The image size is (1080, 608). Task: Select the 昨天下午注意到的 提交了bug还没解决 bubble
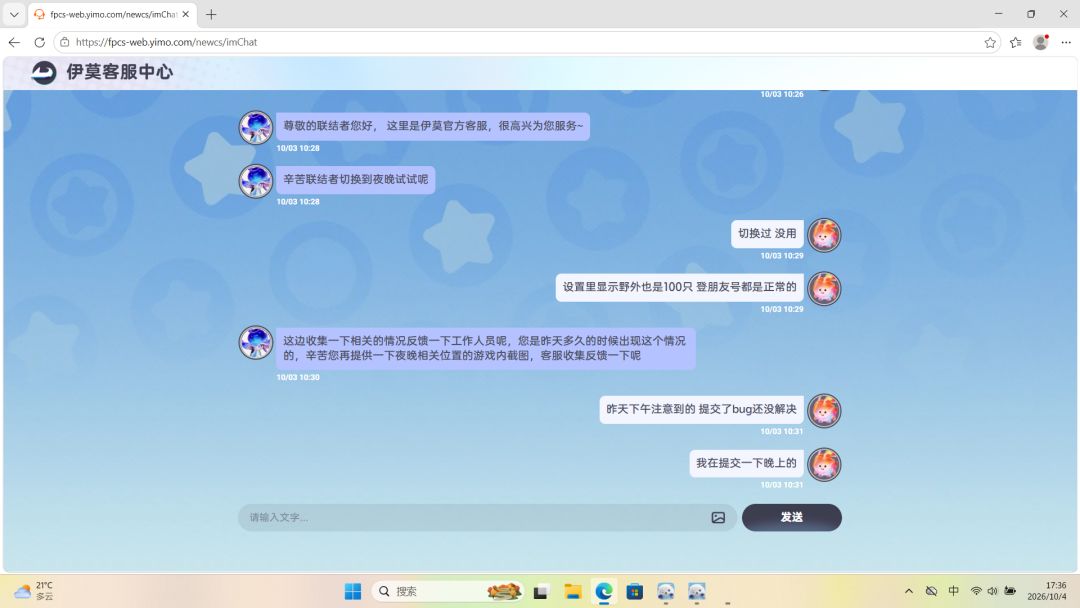[x=701, y=409]
